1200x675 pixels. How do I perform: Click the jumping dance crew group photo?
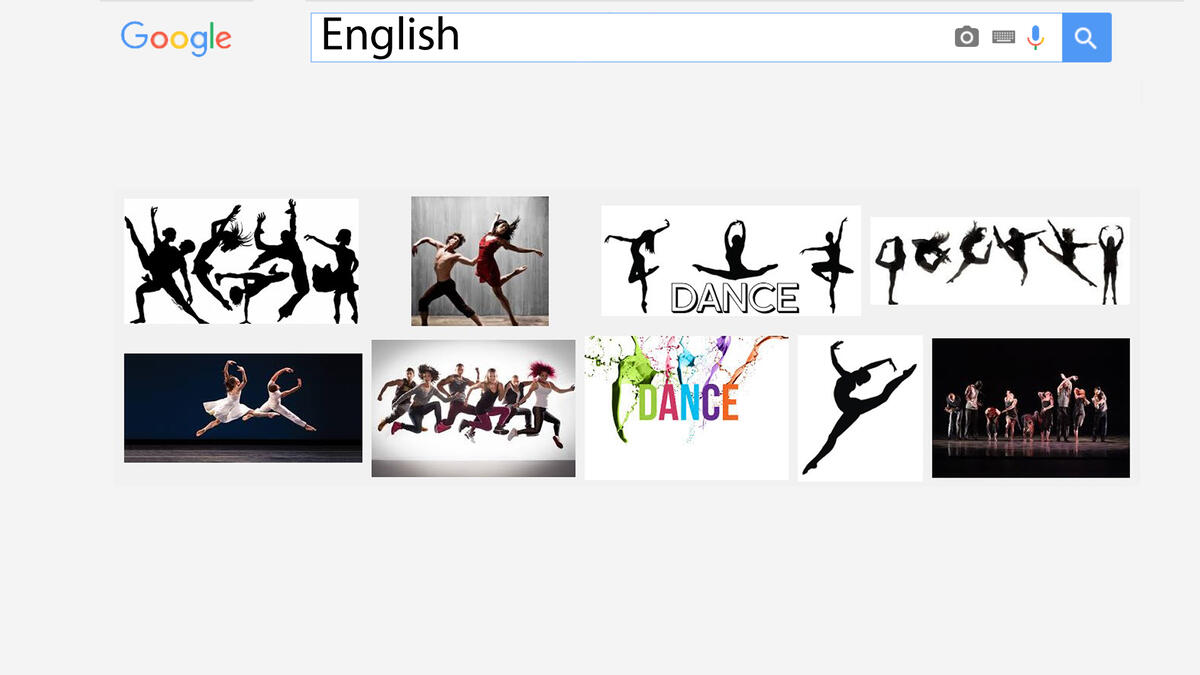click(473, 407)
